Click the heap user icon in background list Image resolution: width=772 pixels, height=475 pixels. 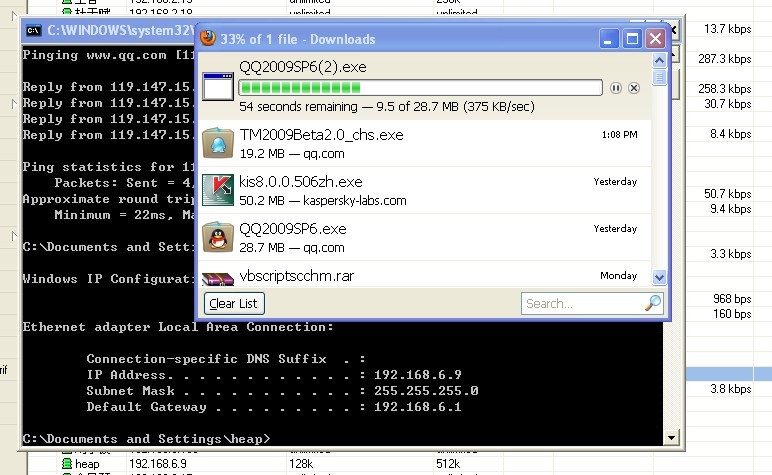click(66, 464)
